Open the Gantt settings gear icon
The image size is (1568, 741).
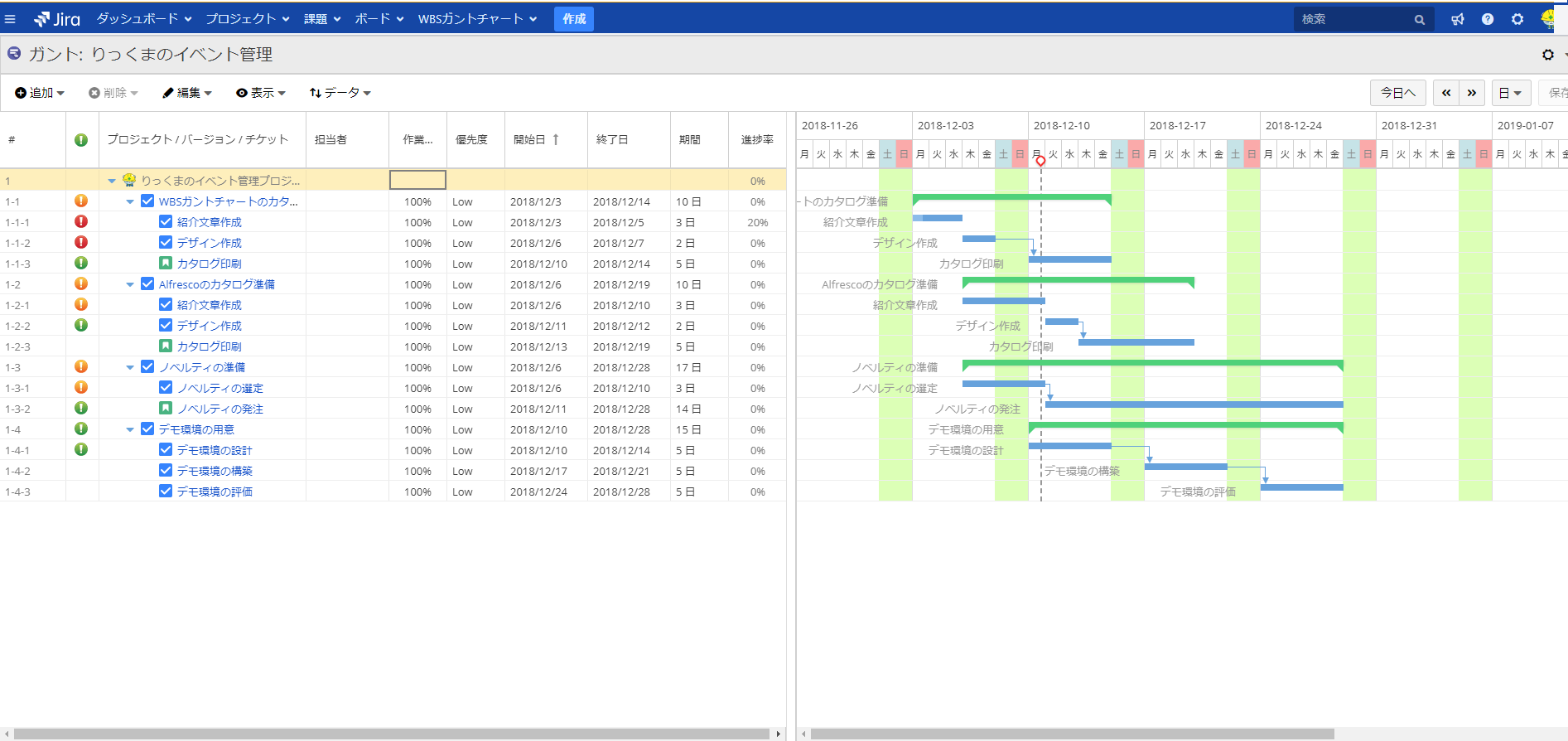[1547, 55]
